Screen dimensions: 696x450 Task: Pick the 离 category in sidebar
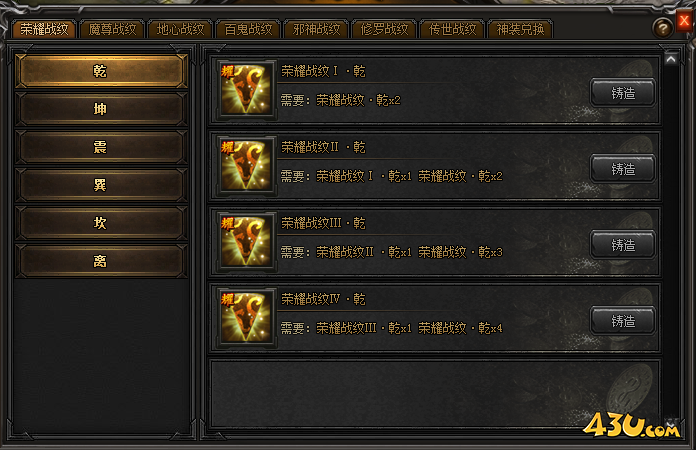[x=101, y=261]
